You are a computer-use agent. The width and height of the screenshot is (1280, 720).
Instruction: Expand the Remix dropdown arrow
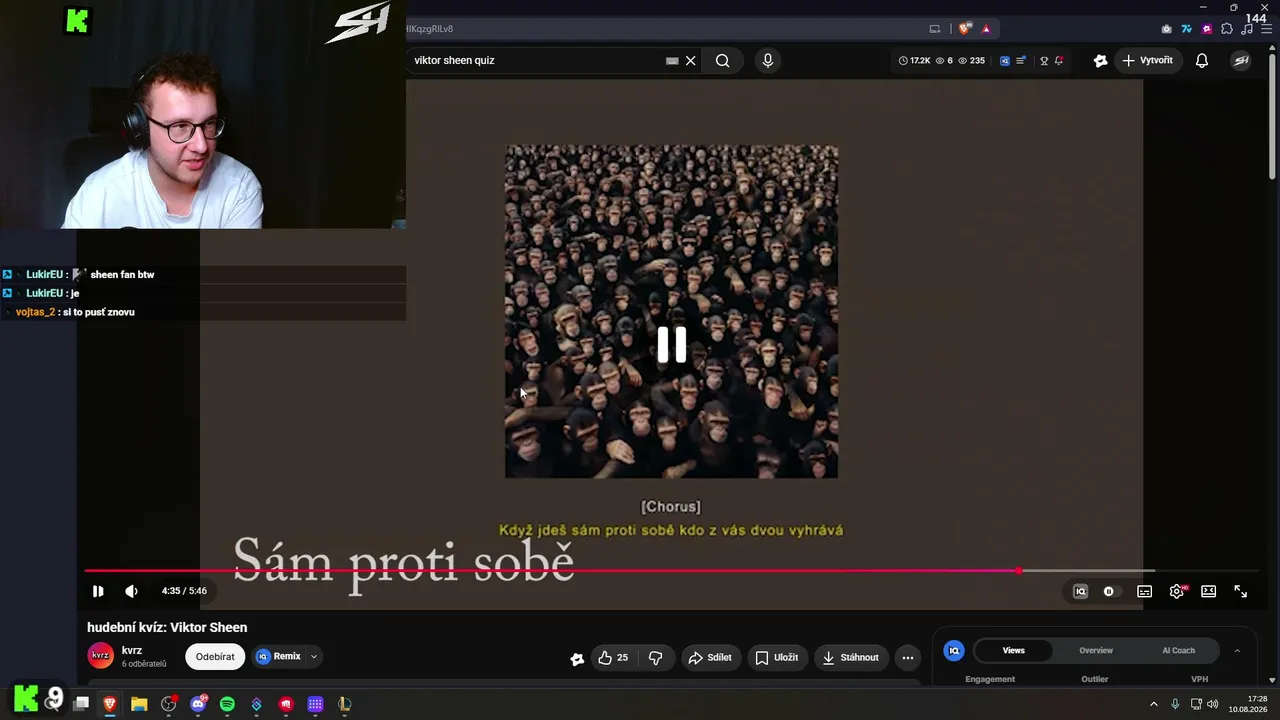click(314, 657)
